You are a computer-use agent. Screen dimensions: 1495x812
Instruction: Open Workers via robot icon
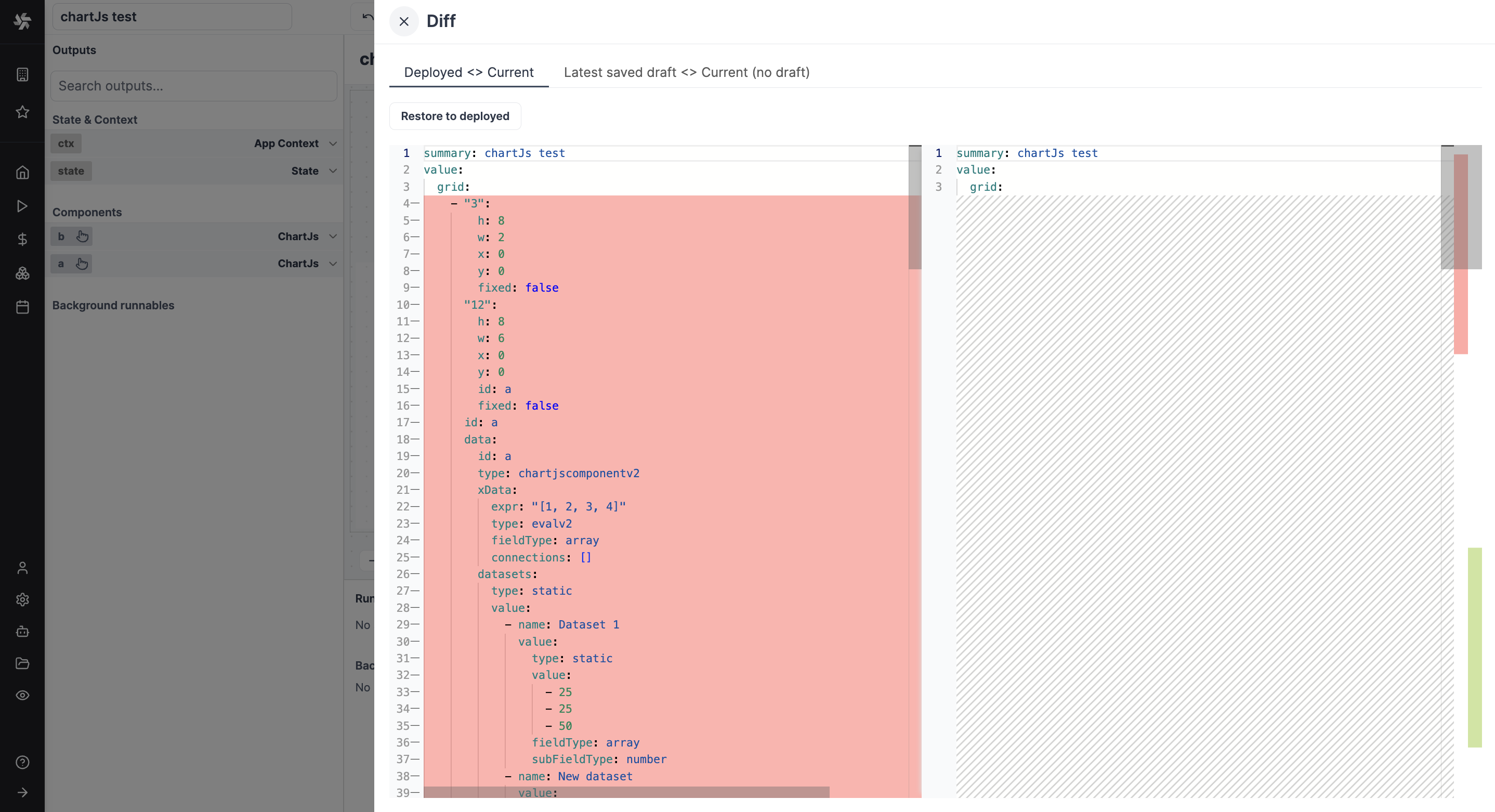tap(22, 632)
